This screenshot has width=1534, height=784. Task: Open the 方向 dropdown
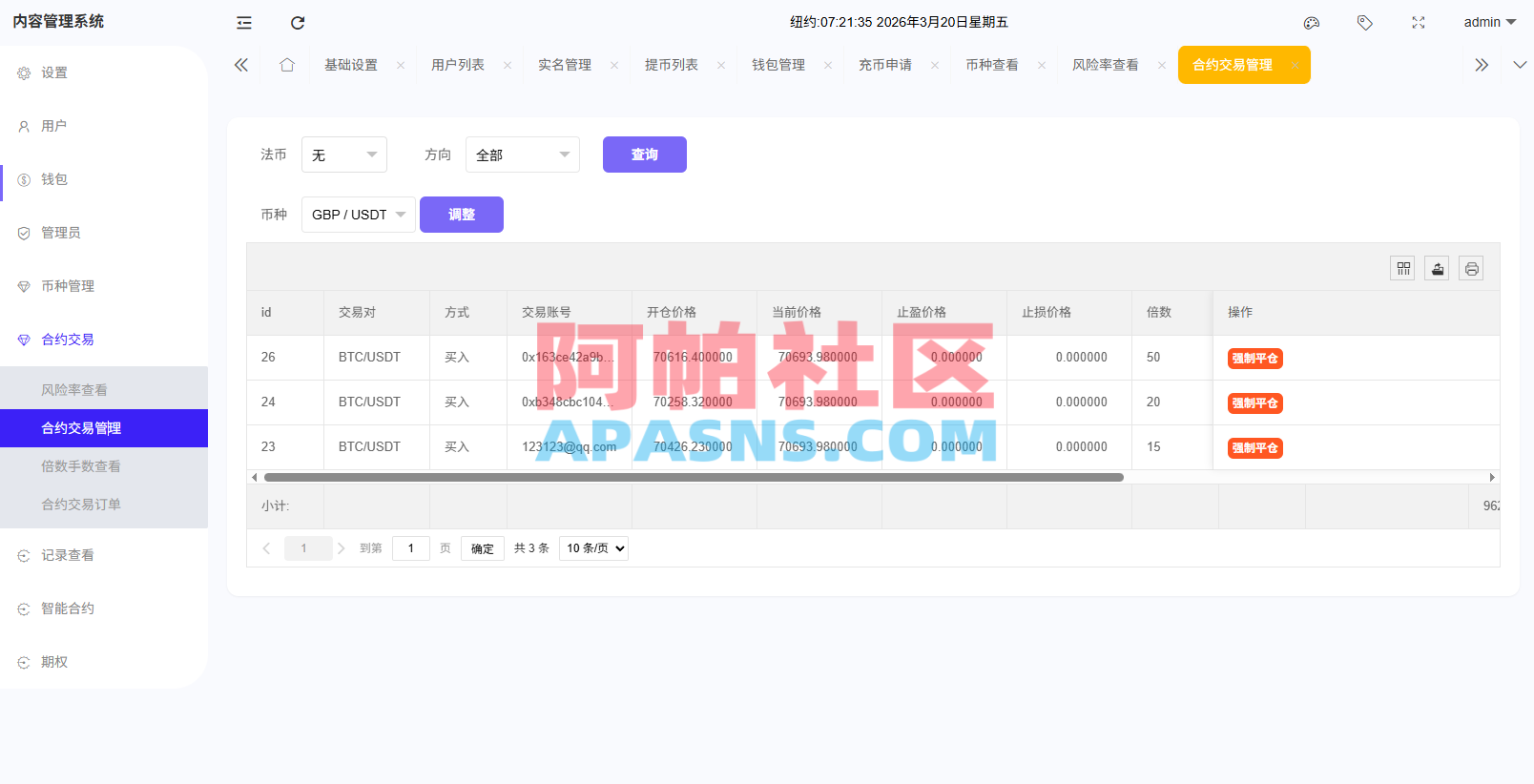pos(523,155)
